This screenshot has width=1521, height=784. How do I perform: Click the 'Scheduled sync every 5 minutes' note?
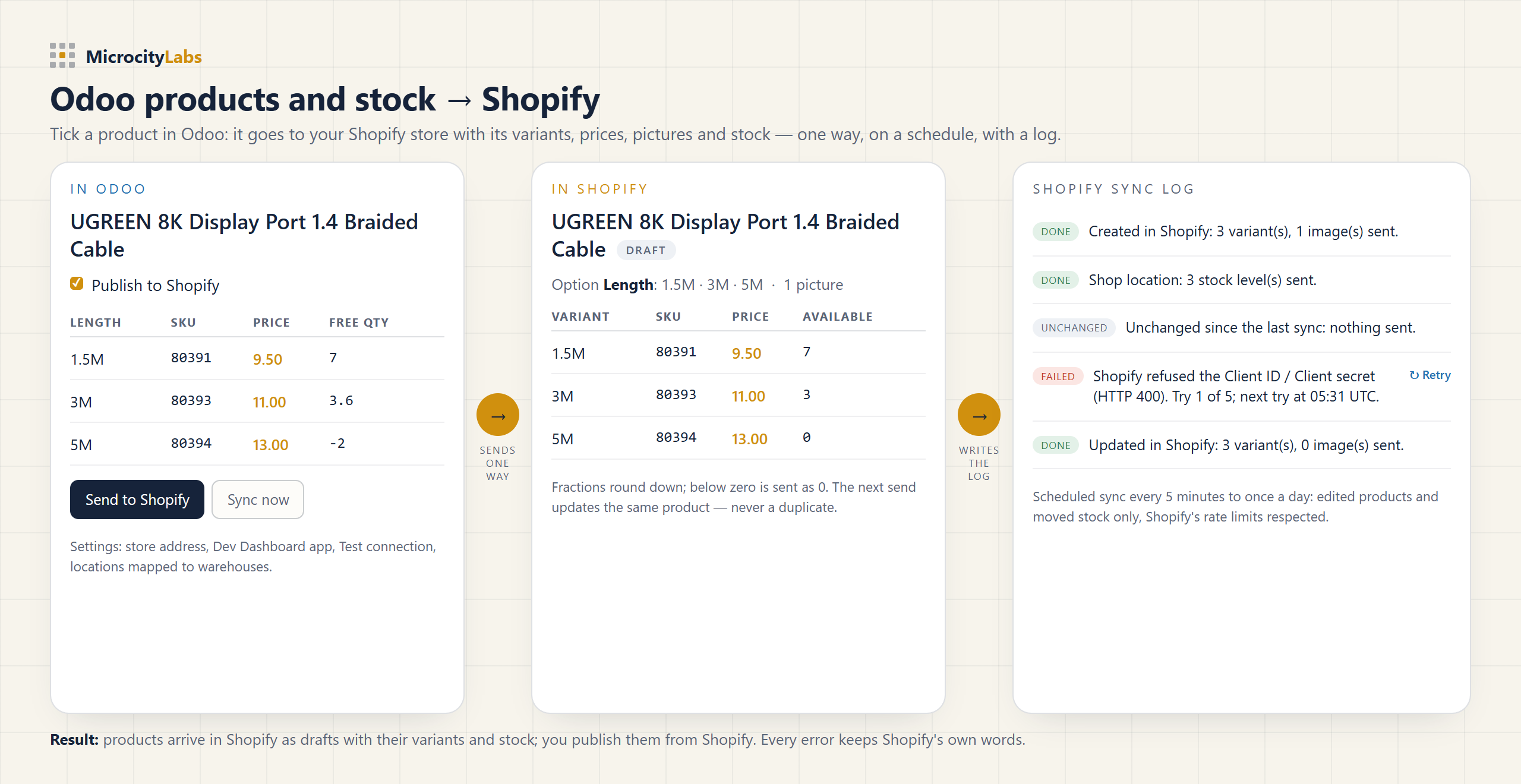1235,507
